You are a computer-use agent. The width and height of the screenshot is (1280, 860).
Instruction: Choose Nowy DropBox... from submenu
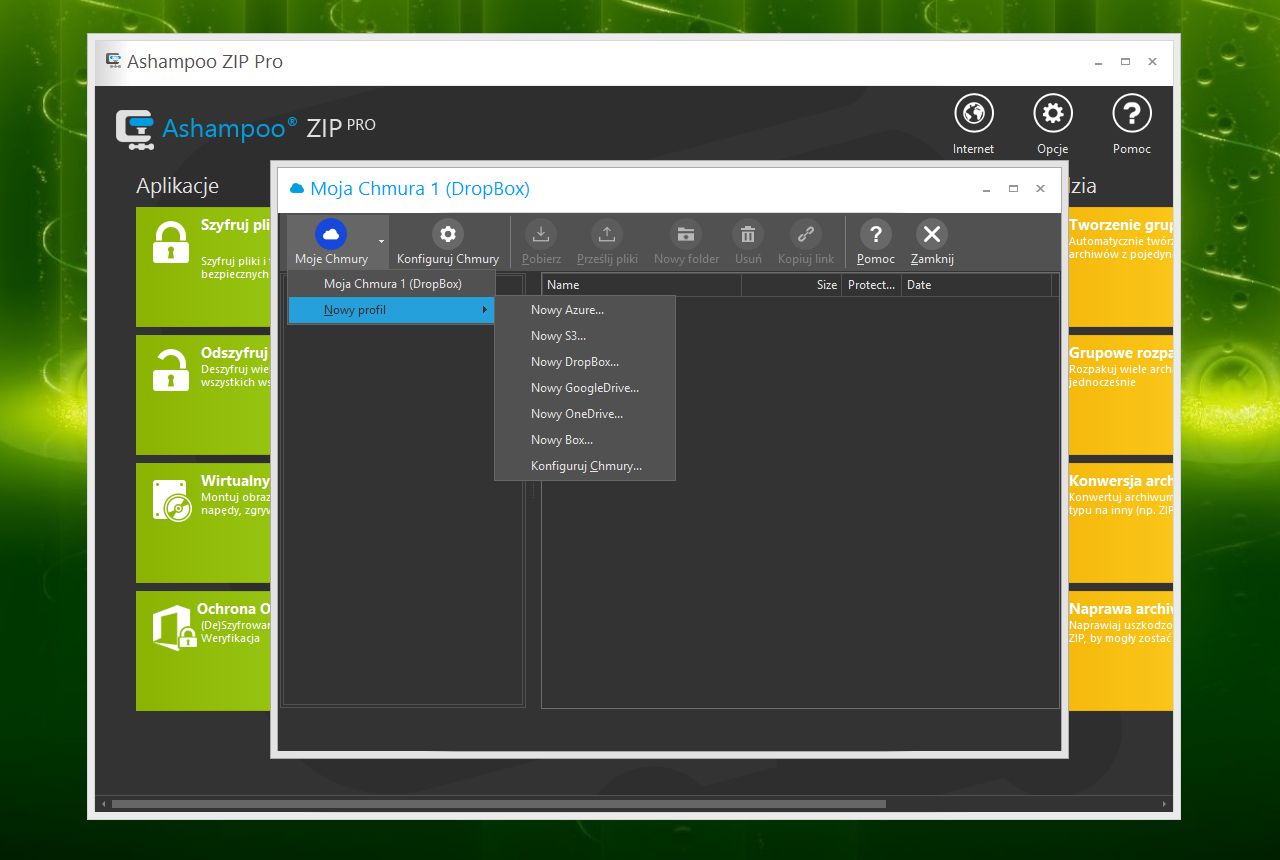(x=585, y=362)
